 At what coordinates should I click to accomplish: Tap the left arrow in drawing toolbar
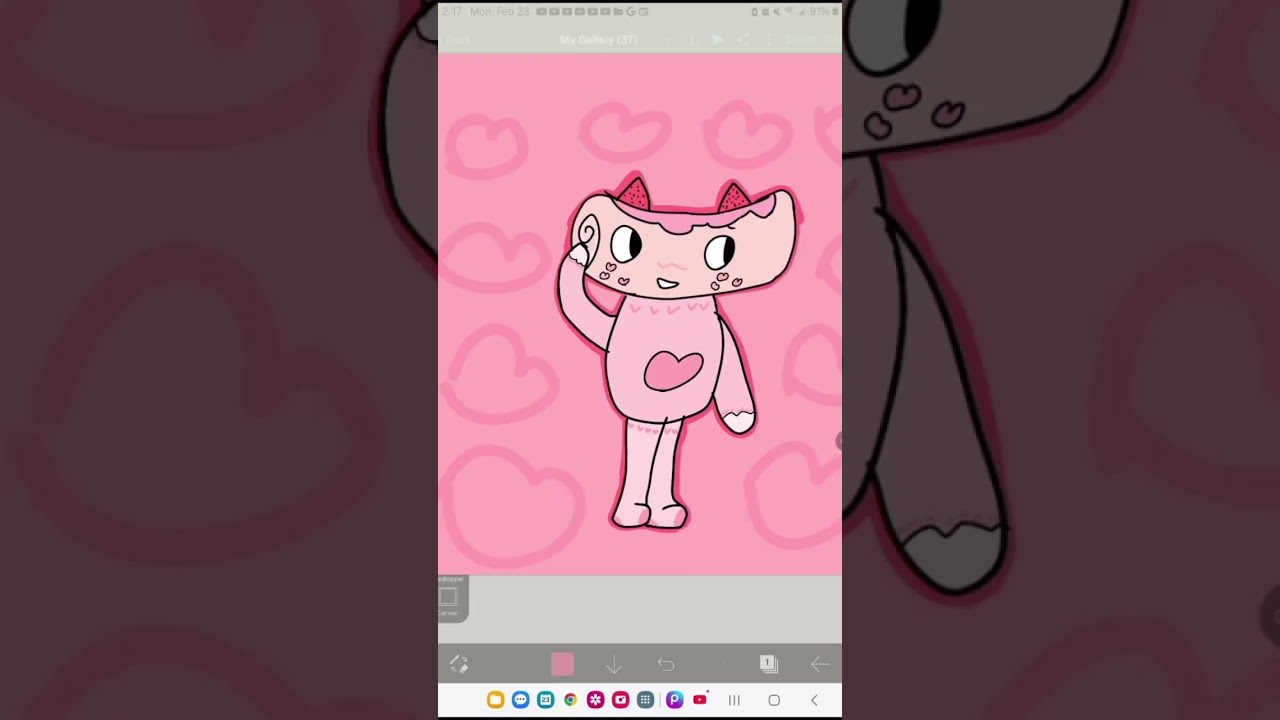coord(820,664)
